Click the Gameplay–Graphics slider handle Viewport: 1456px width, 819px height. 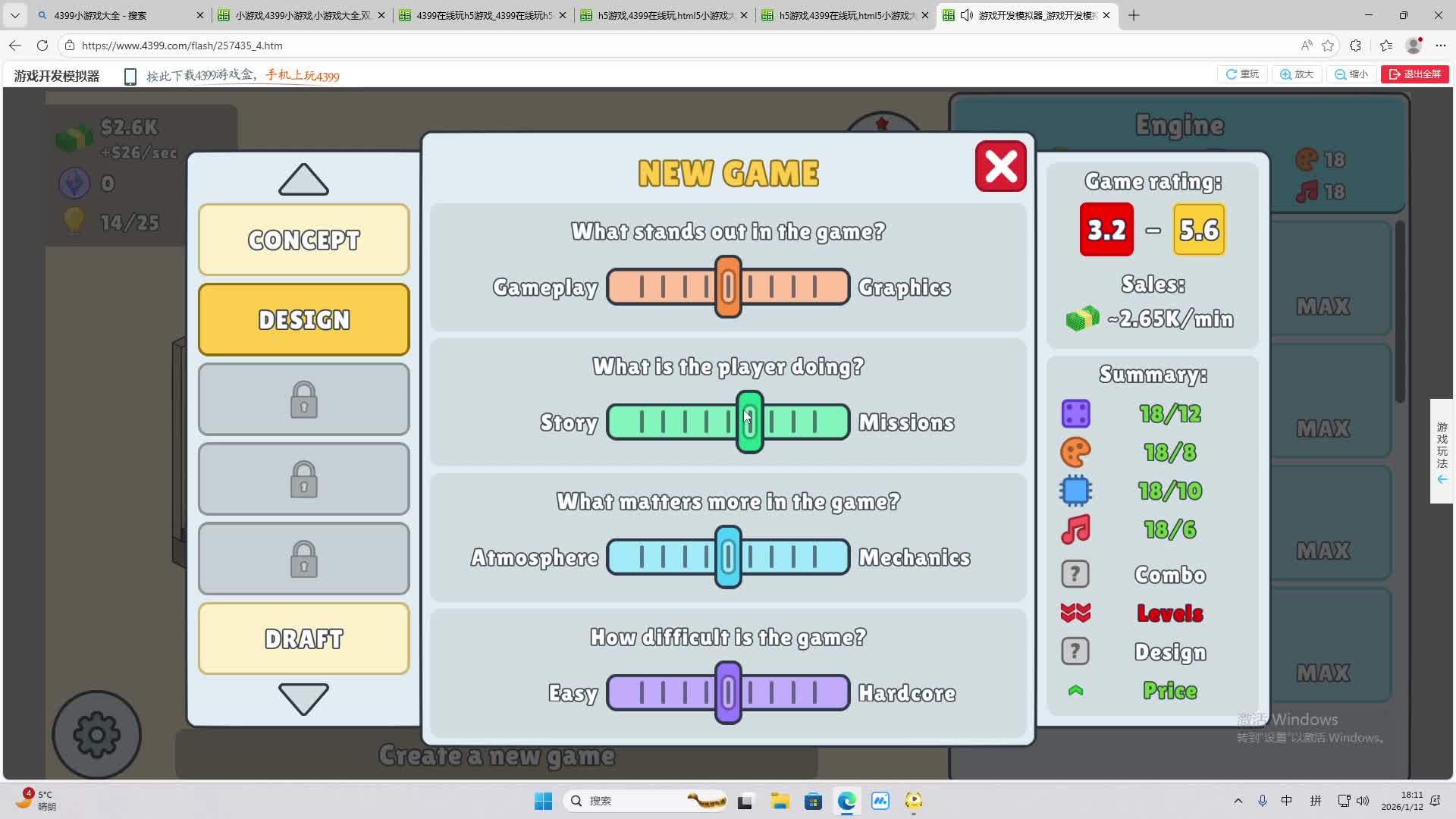pos(728,287)
